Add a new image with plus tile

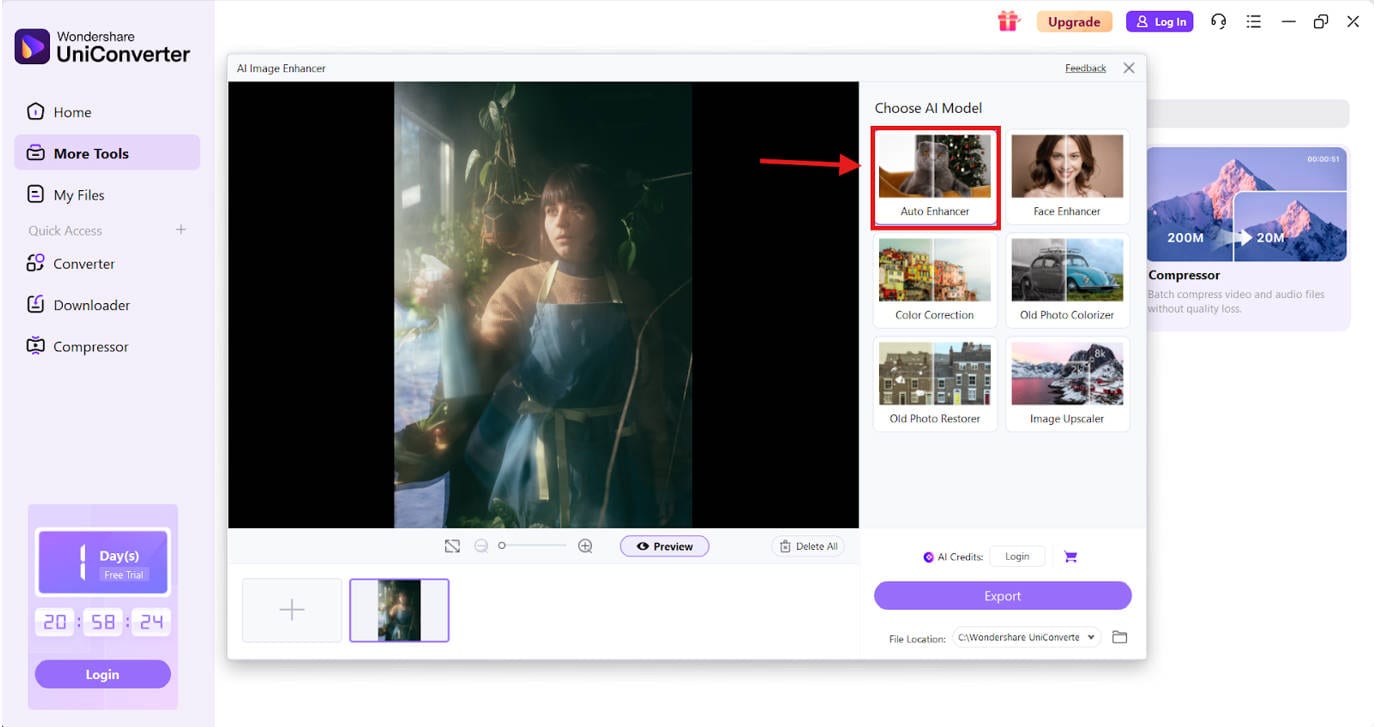[x=292, y=610]
